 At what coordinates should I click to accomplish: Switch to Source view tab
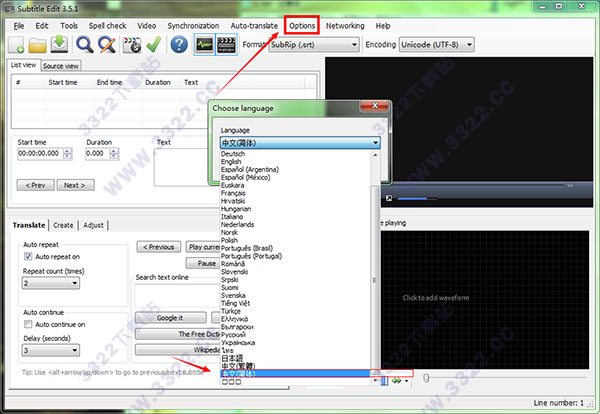click(x=61, y=66)
